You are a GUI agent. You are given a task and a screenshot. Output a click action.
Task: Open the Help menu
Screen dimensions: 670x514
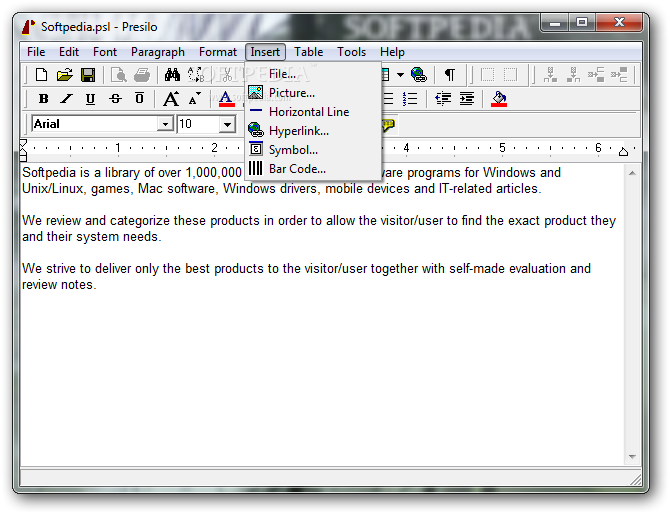[392, 52]
